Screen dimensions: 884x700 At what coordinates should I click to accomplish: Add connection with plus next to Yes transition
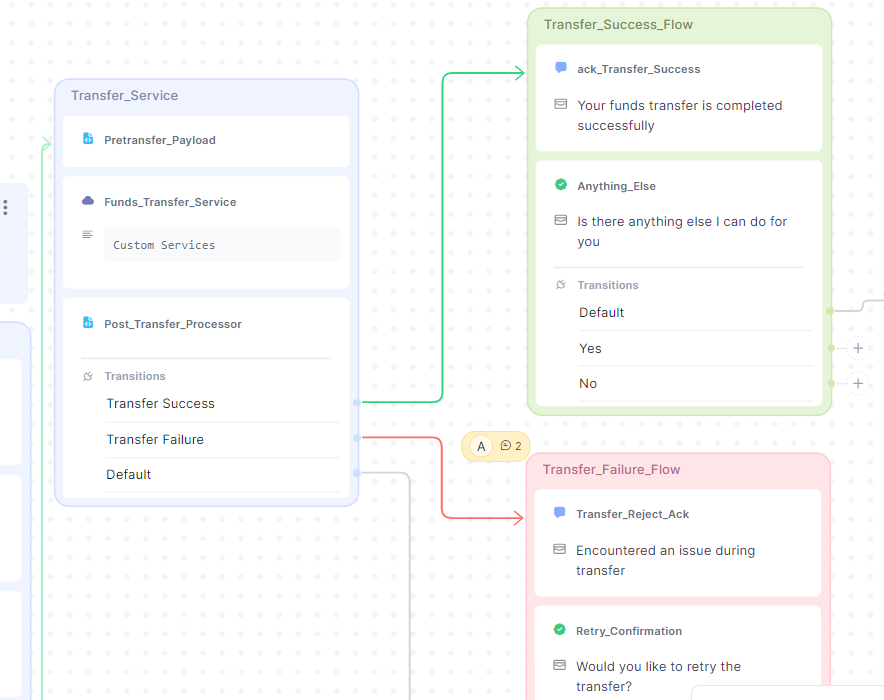click(x=857, y=348)
